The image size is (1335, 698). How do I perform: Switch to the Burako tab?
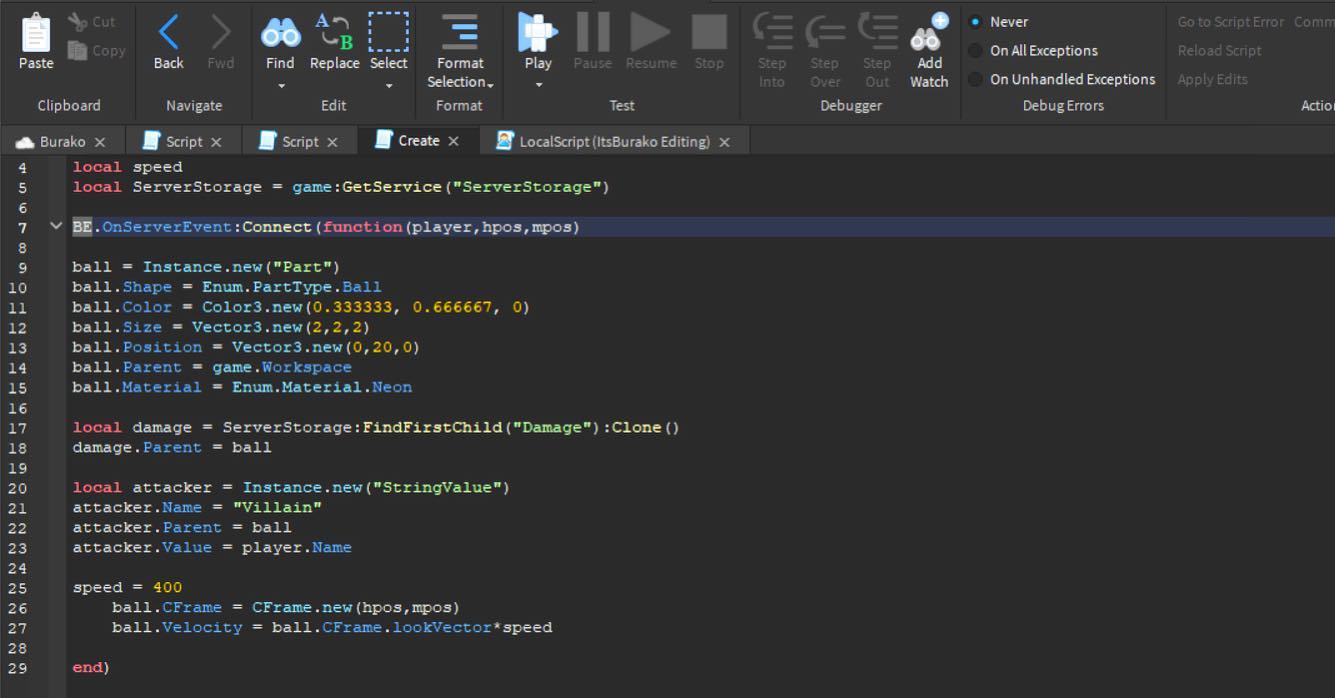click(x=62, y=142)
